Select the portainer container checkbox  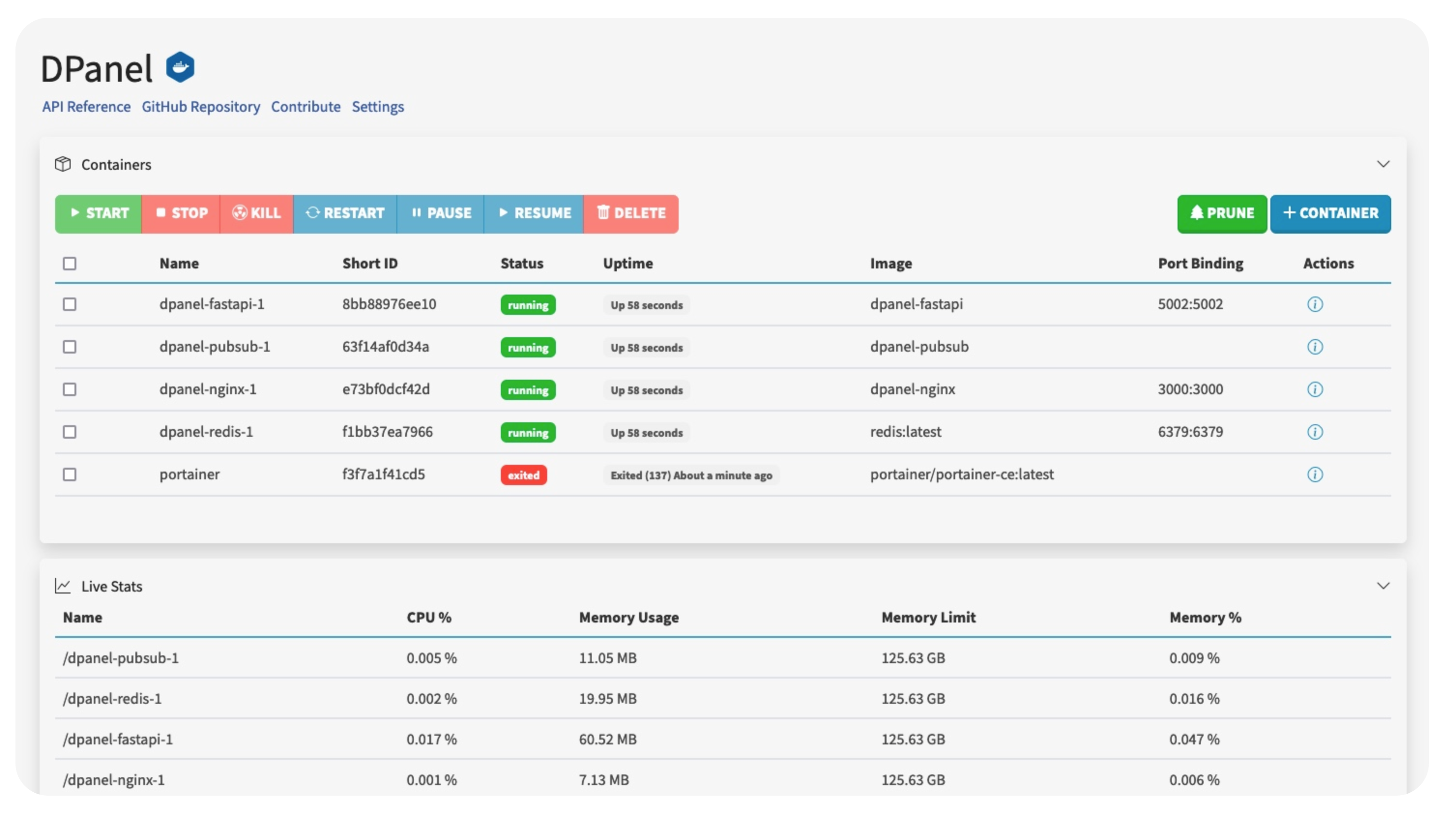pos(70,474)
